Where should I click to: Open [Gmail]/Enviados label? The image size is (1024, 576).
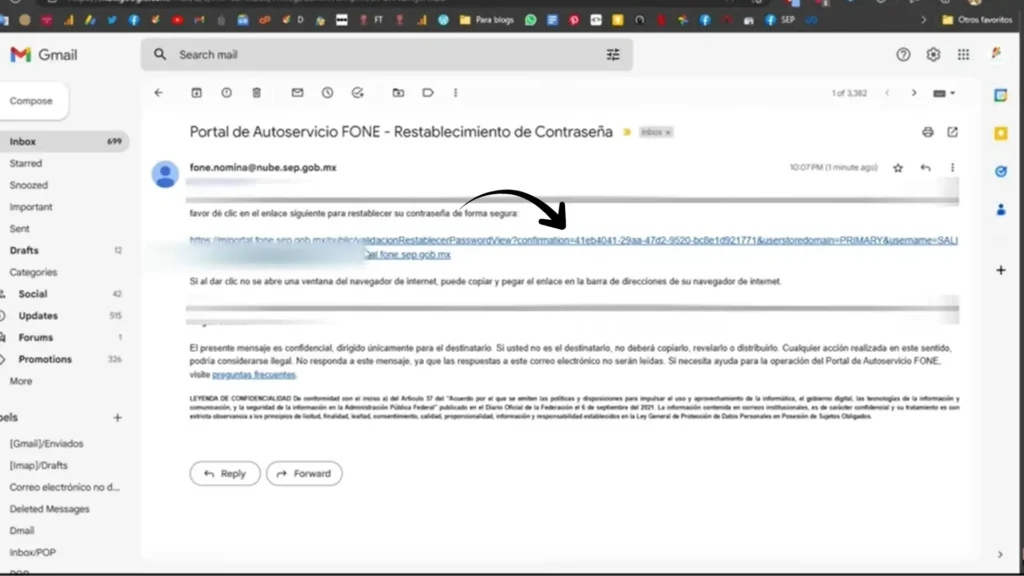pos(46,443)
